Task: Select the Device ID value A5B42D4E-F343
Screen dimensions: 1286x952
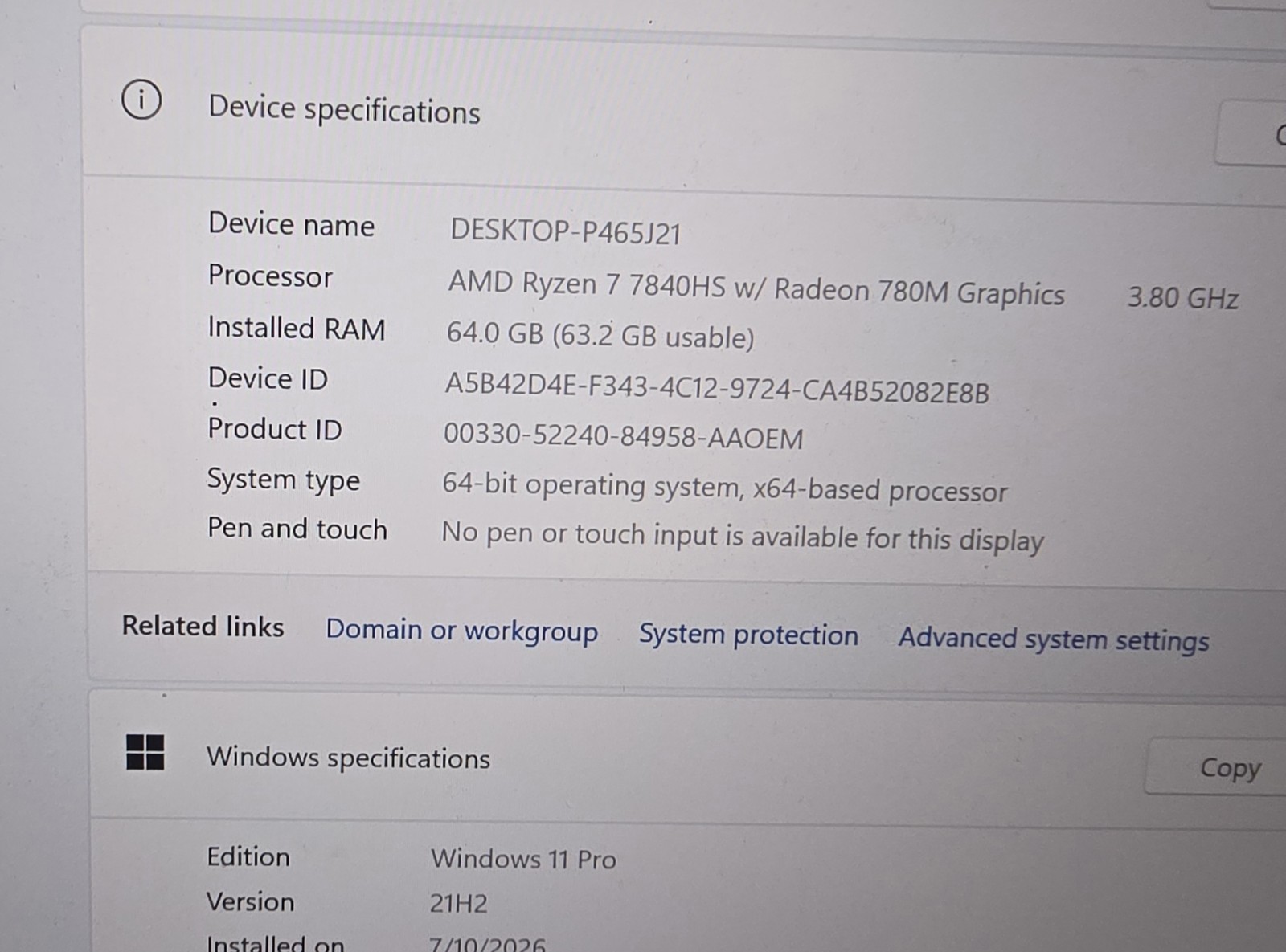Action: click(x=717, y=388)
